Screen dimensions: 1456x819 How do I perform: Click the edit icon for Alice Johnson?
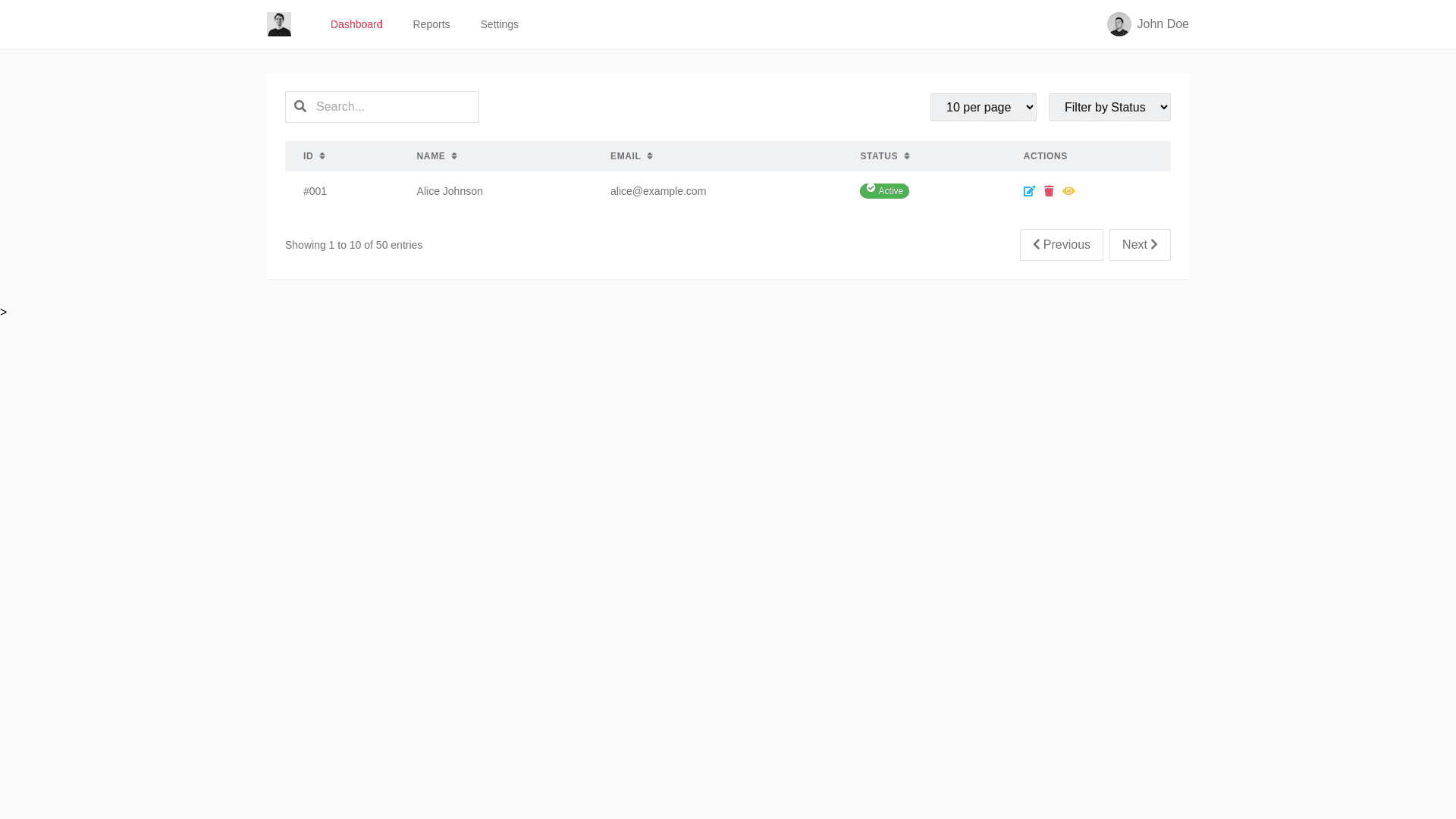pos(1029,191)
